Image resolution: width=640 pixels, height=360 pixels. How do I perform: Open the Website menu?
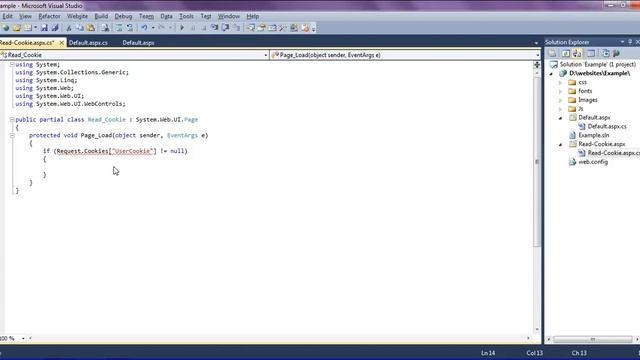pyautogui.click(x=77, y=16)
